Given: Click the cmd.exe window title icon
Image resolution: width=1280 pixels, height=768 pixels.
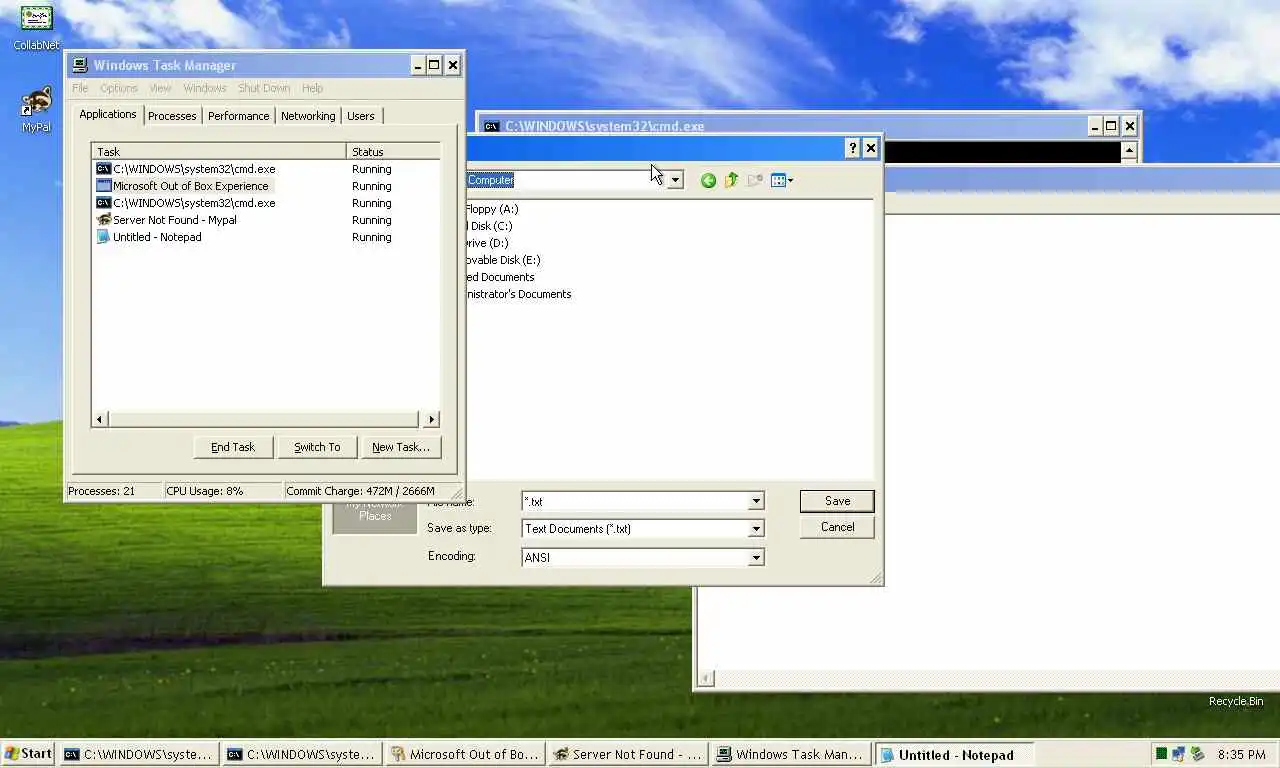Looking at the screenshot, I should click(491, 126).
